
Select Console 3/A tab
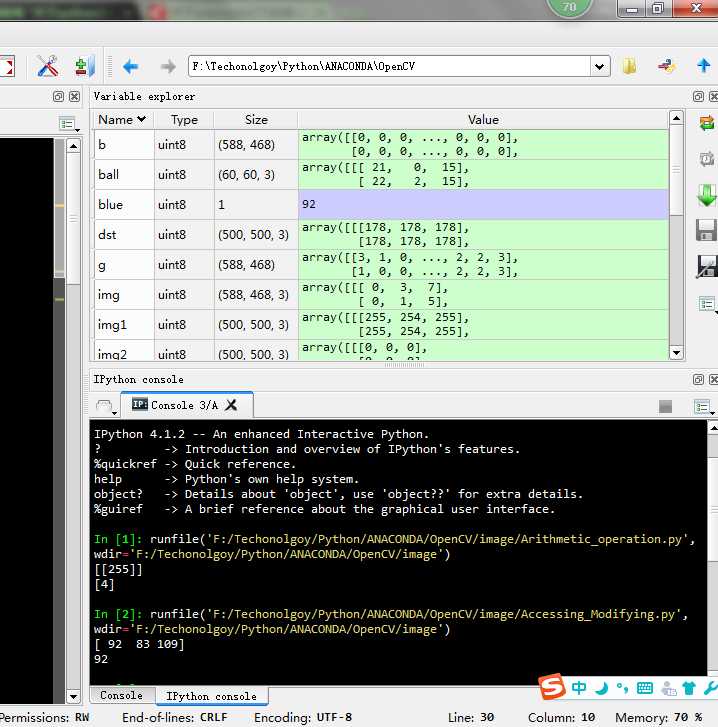[186, 405]
